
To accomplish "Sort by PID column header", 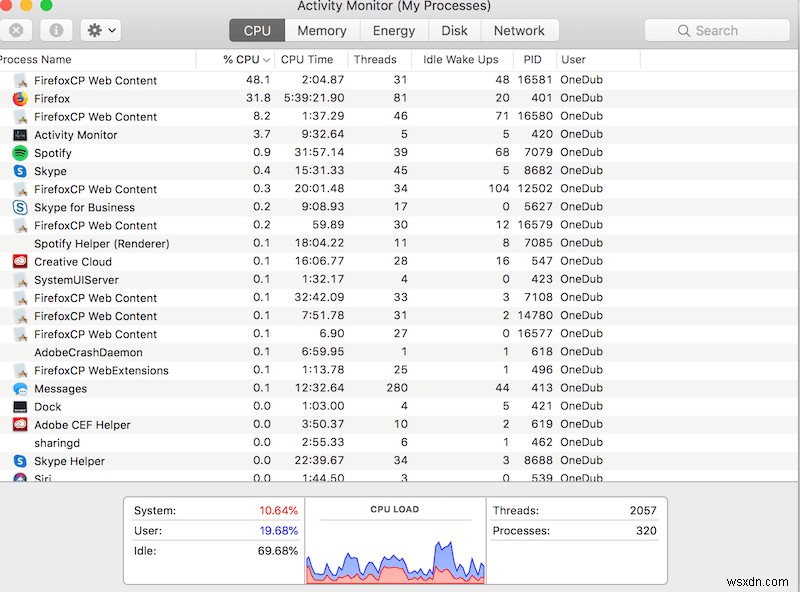I will [x=533, y=60].
